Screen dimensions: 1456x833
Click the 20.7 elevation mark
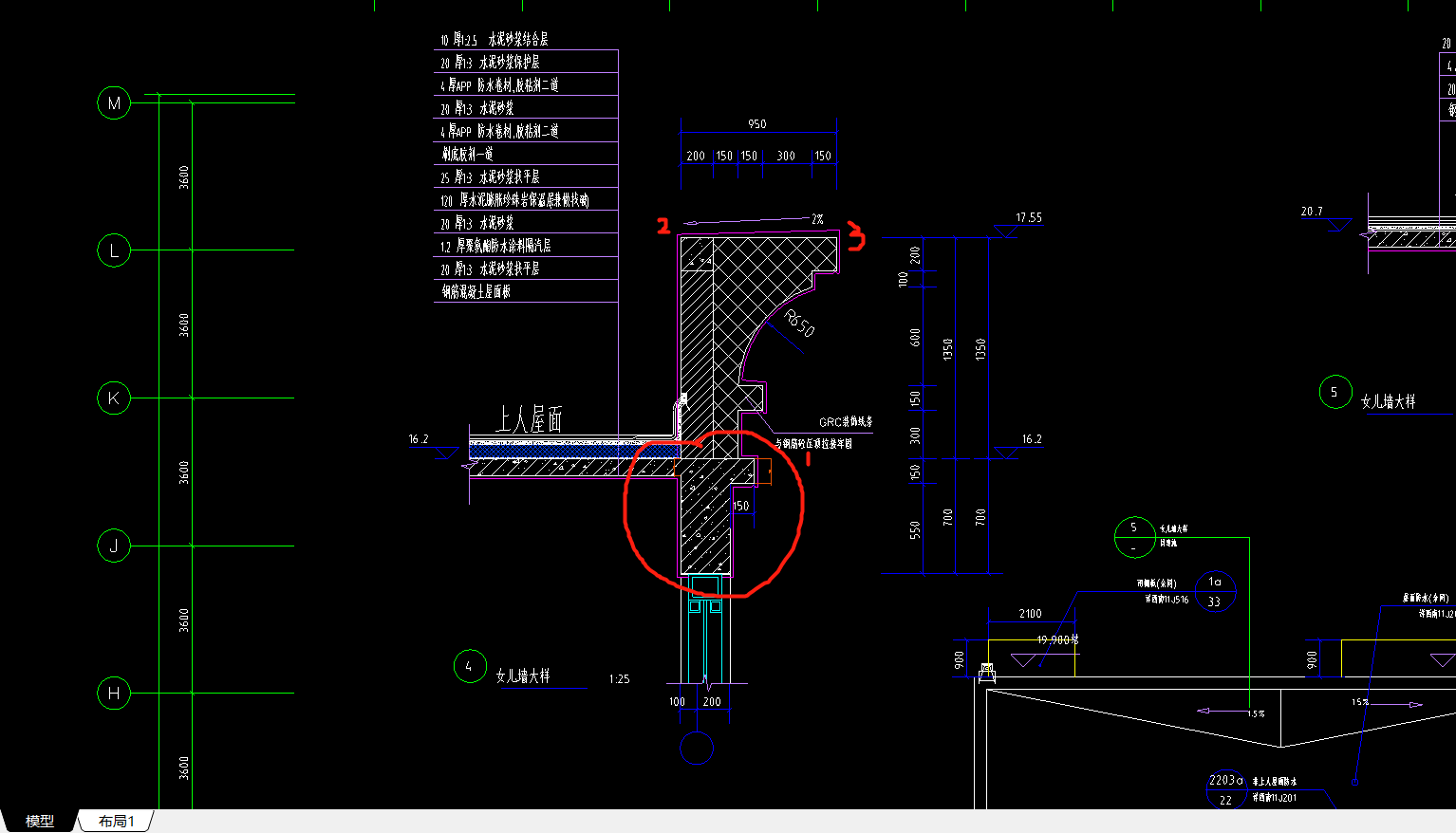click(x=1312, y=212)
